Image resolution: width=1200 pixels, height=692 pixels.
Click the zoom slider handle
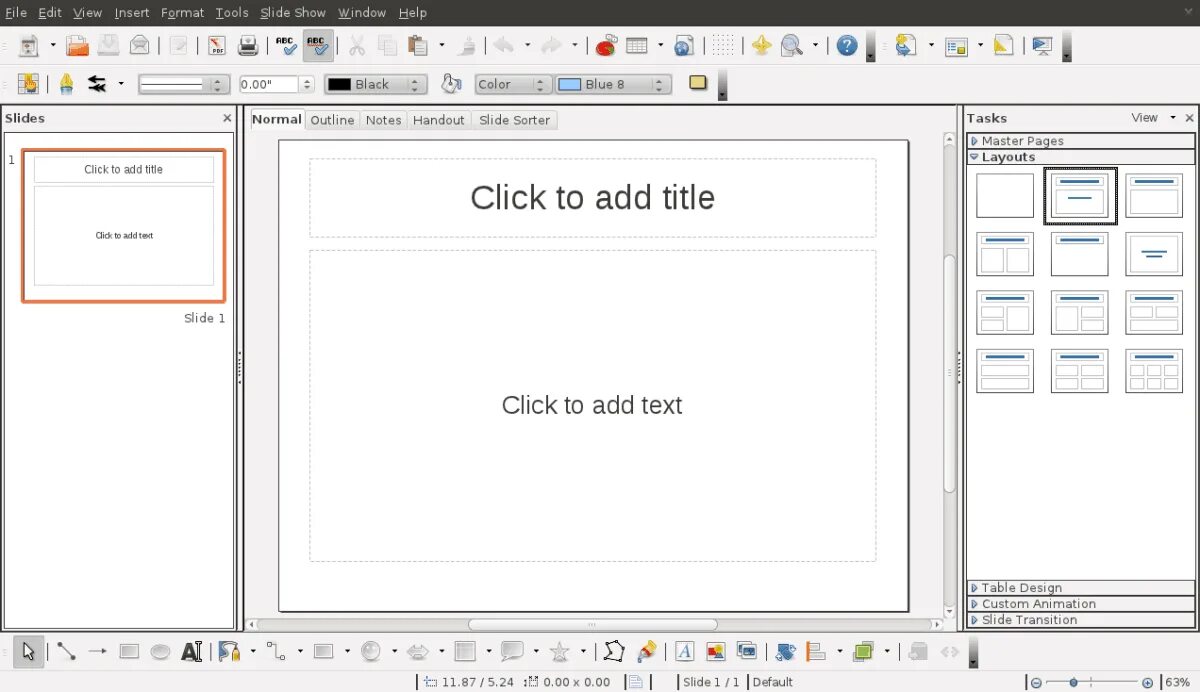1073,682
